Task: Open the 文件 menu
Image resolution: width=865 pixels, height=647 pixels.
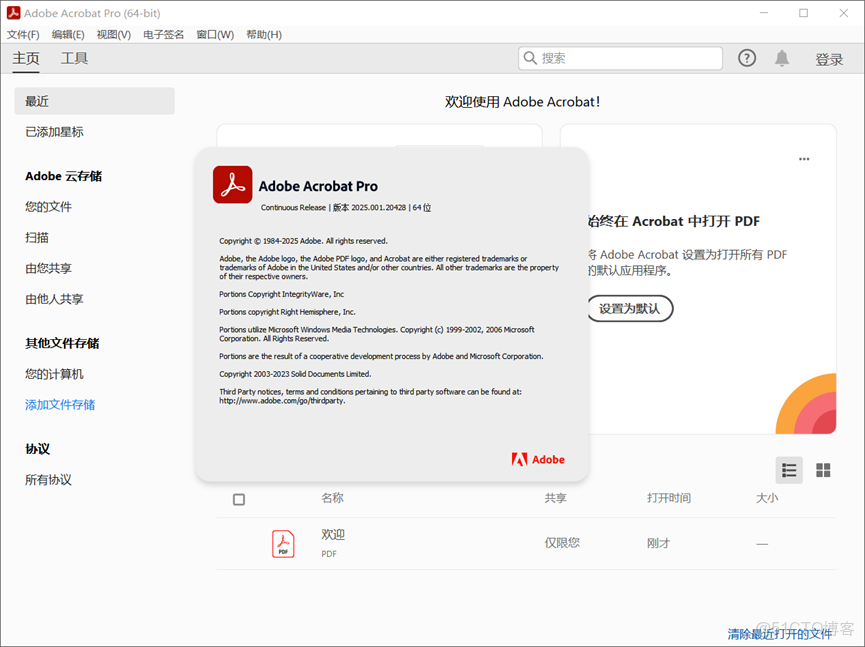Action: point(23,34)
